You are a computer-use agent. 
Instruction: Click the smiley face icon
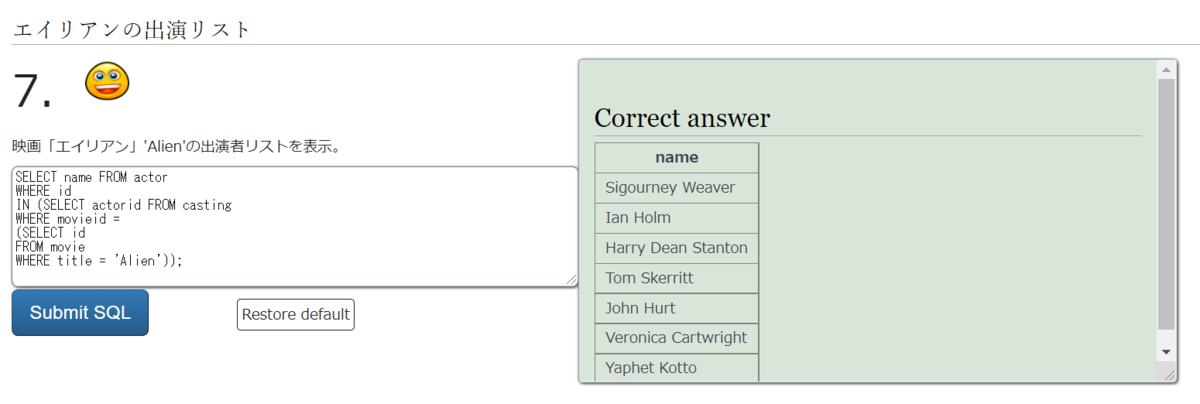pyautogui.click(x=107, y=81)
